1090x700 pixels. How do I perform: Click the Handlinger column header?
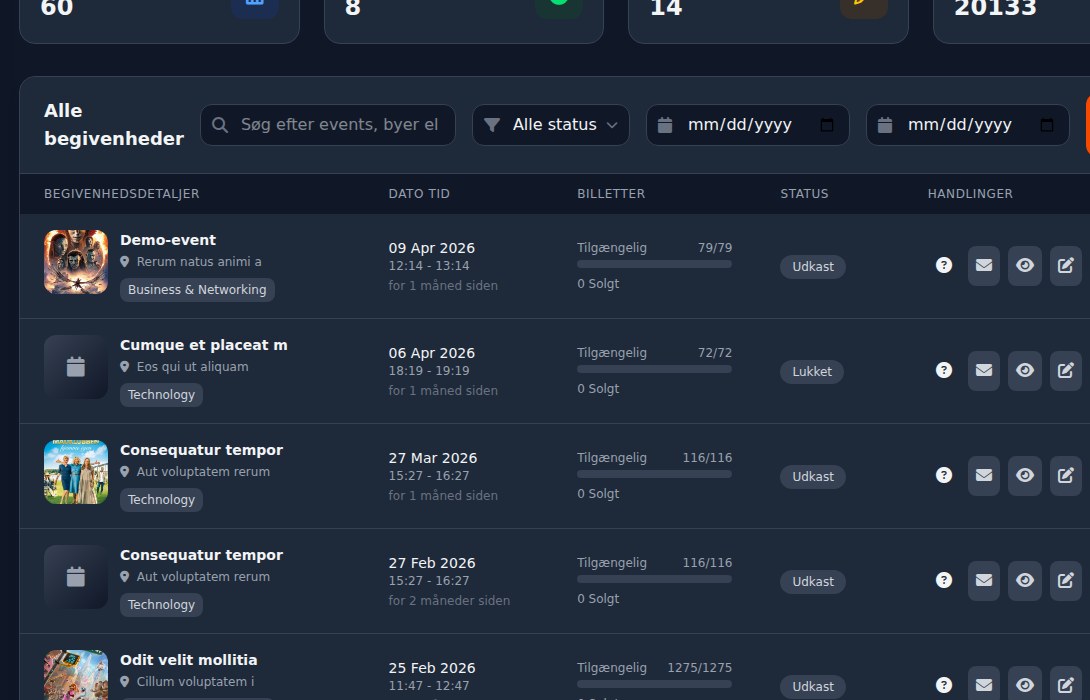tap(970, 194)
